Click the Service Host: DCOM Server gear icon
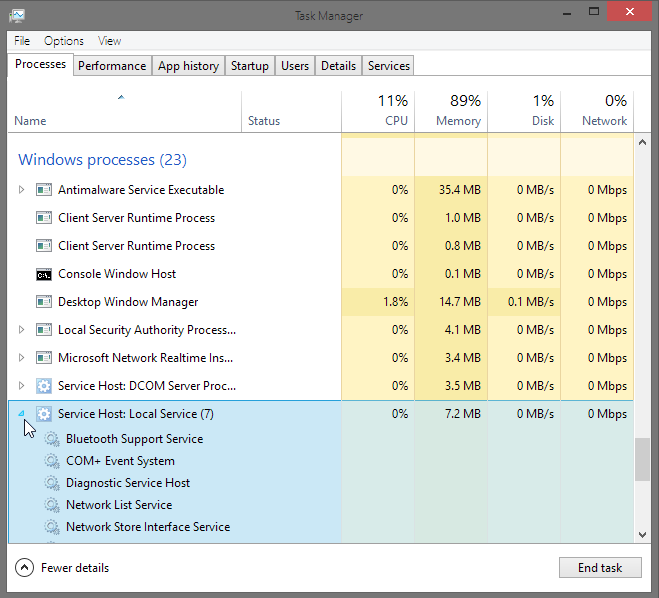The image size is (659, 598). (x=44, y=386)
